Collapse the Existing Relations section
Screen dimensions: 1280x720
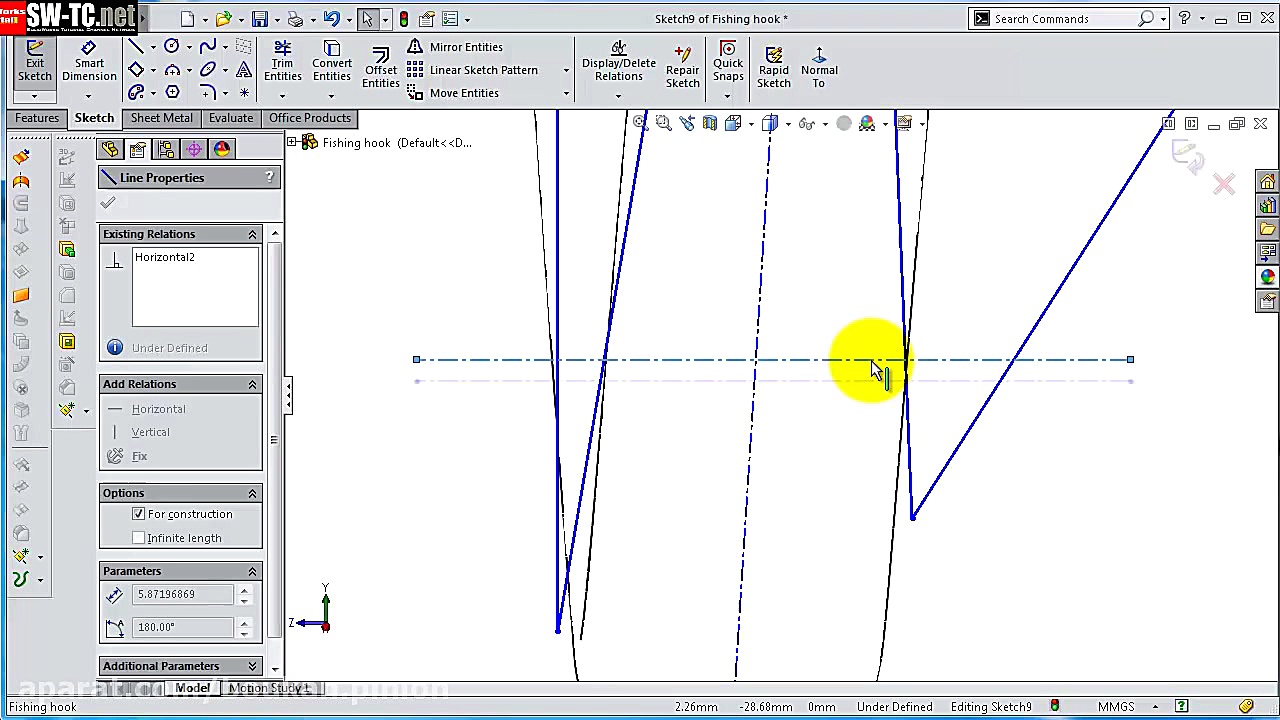(252, 233)
